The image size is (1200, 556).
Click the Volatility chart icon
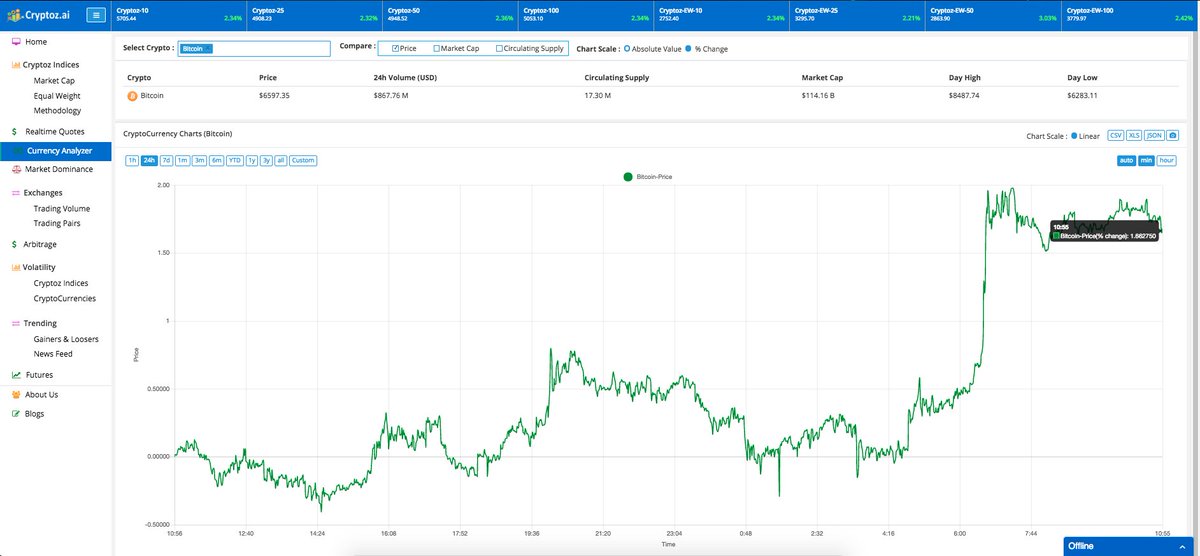coord(15,268)
